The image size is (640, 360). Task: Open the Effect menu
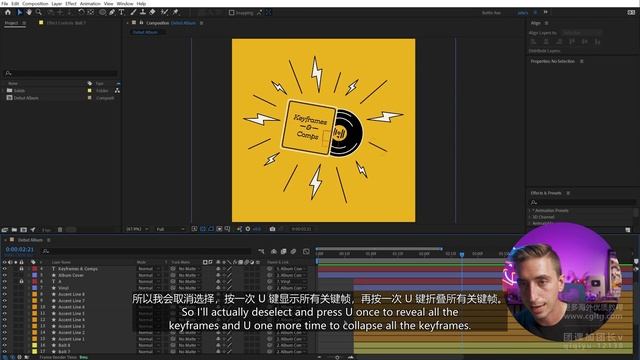(71, 3)
